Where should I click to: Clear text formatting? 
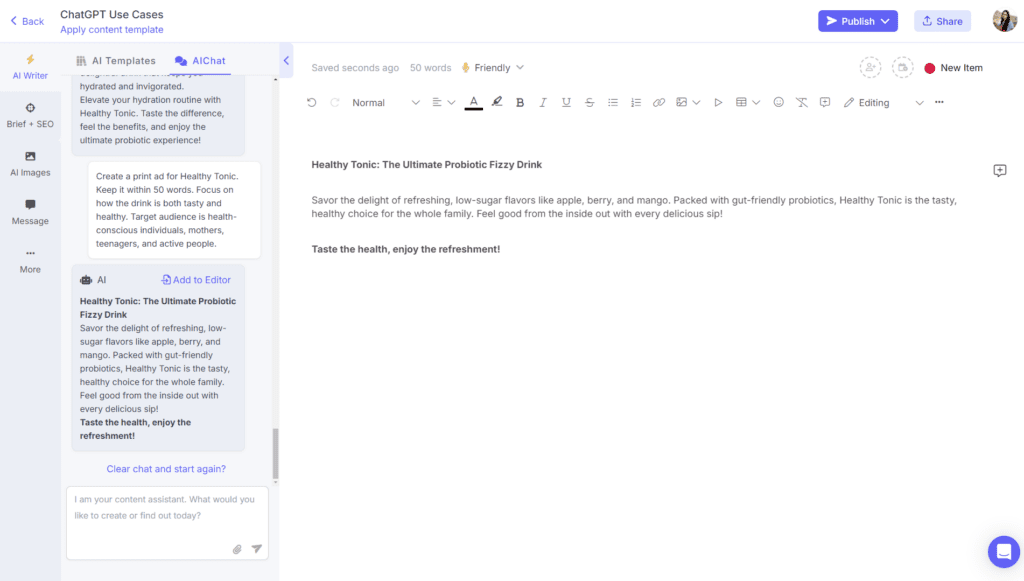(x=801, y=102)
